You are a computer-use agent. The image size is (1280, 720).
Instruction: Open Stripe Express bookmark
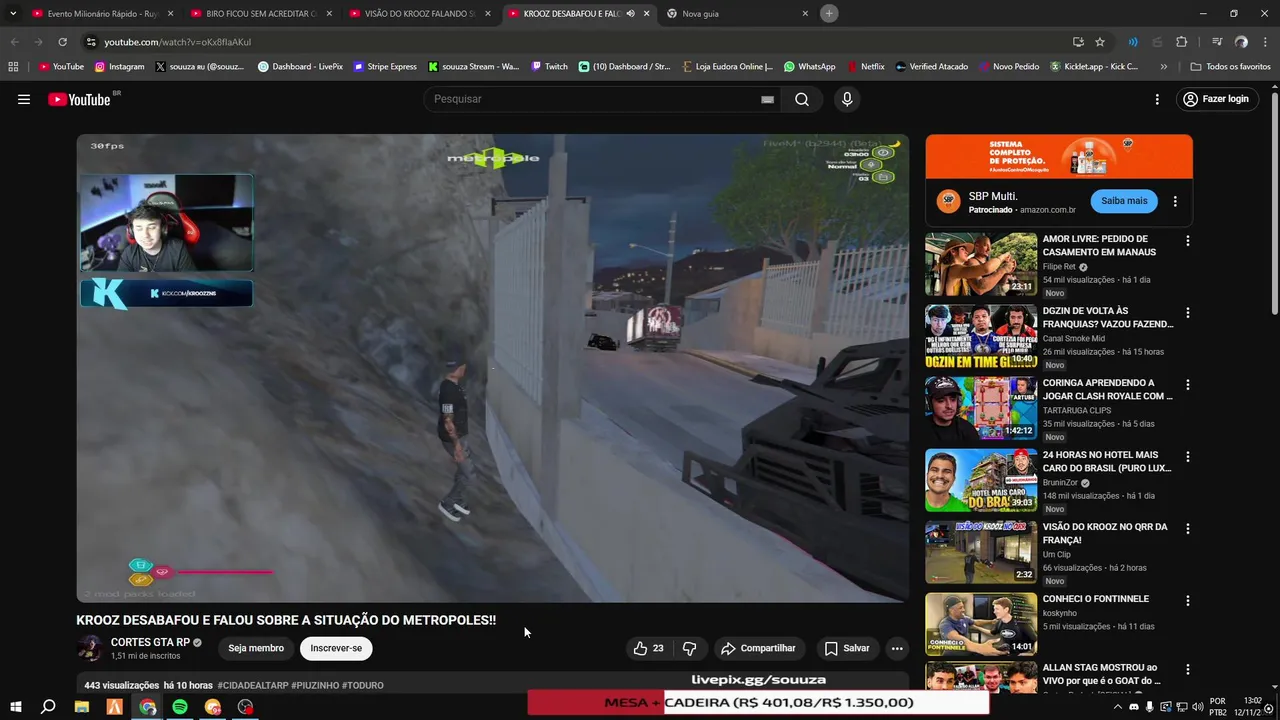pyautogui.click(x=385, y=67)
